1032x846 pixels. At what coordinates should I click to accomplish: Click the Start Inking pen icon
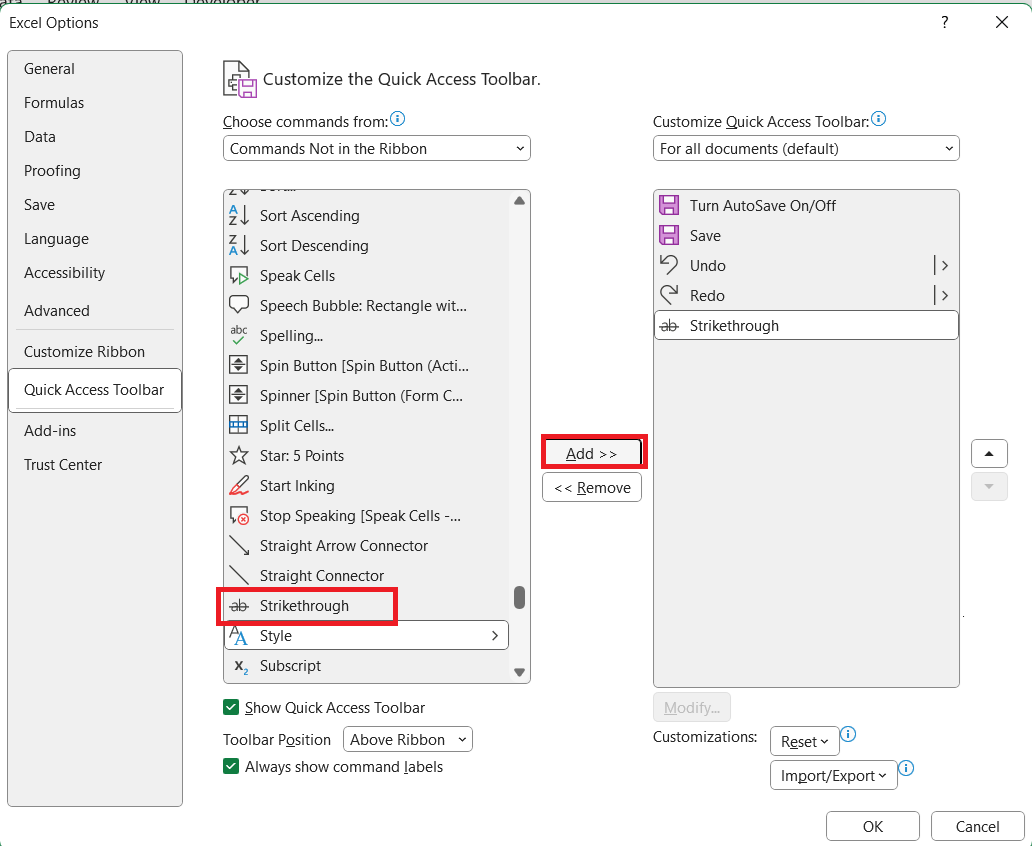239,486
